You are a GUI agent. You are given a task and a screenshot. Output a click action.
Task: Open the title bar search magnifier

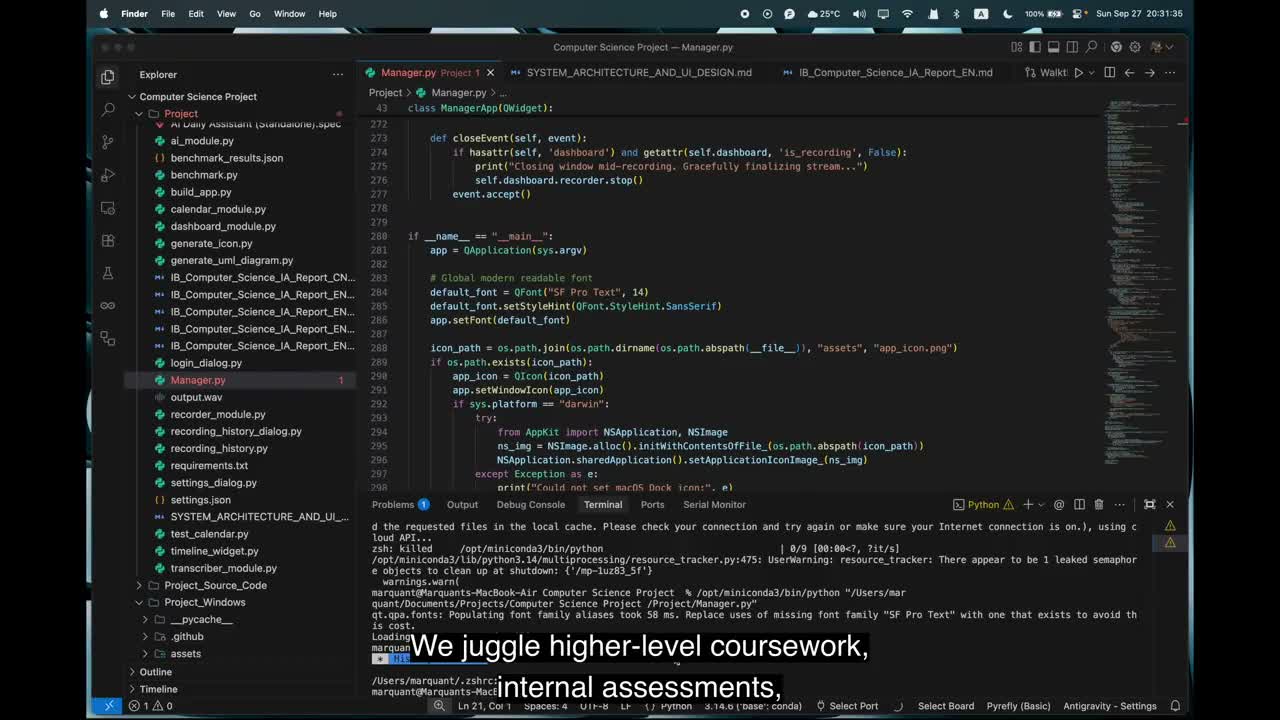[x=1091, y=47]
